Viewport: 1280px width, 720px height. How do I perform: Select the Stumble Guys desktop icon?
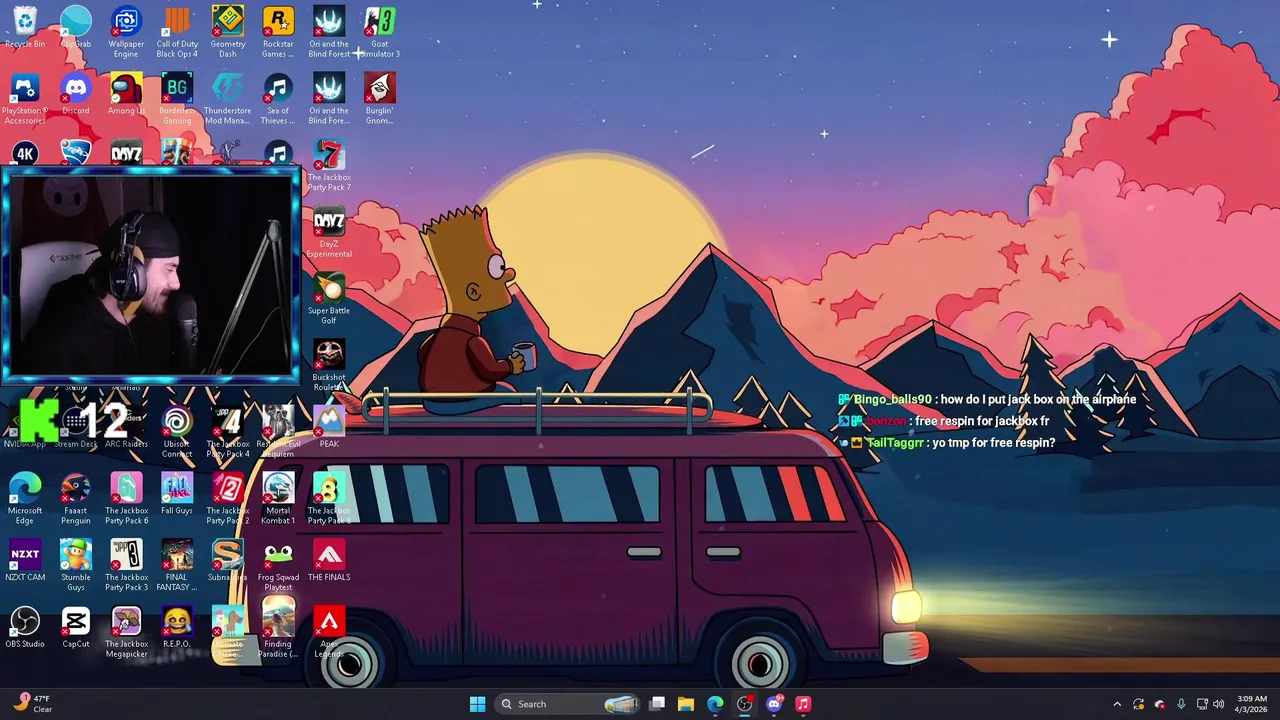click(x=75, y=566)
